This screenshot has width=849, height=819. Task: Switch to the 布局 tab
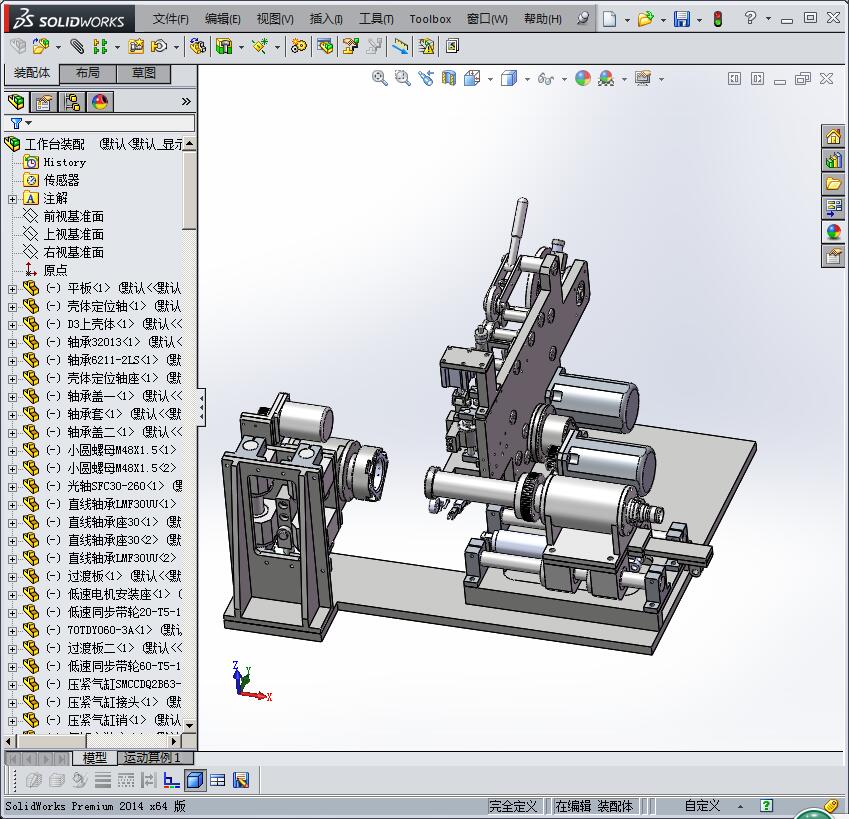click(x=88, y=73)
